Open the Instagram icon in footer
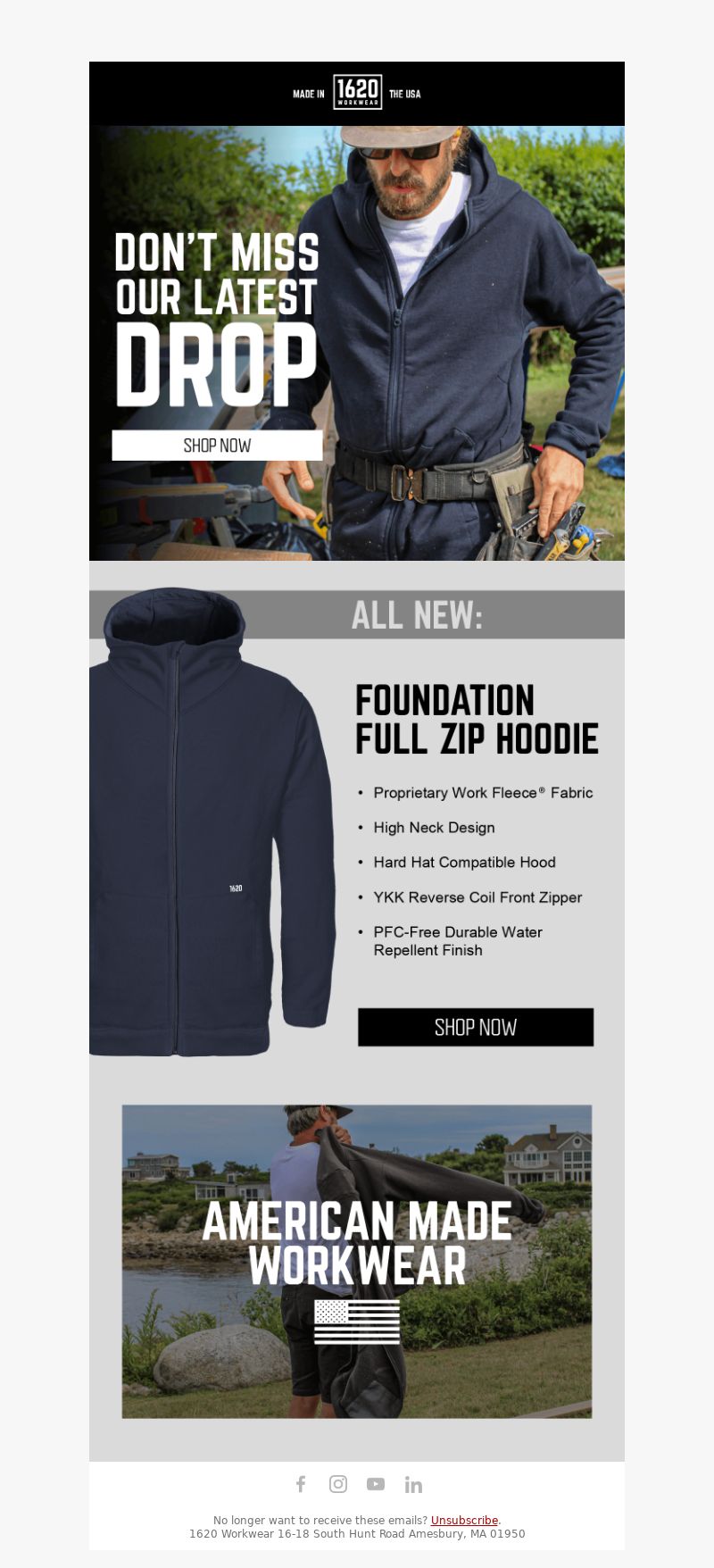Screen dimensions: 714x1568 pyautogui.click(x=338, y=1484)
